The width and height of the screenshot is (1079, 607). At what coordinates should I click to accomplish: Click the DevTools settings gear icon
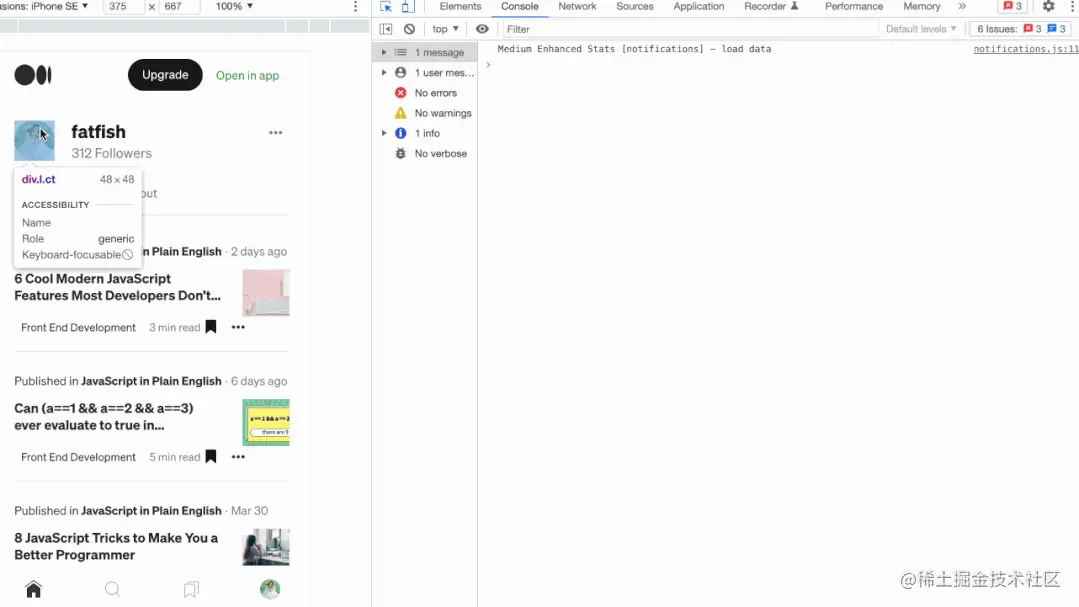[x=1047, y=7]
